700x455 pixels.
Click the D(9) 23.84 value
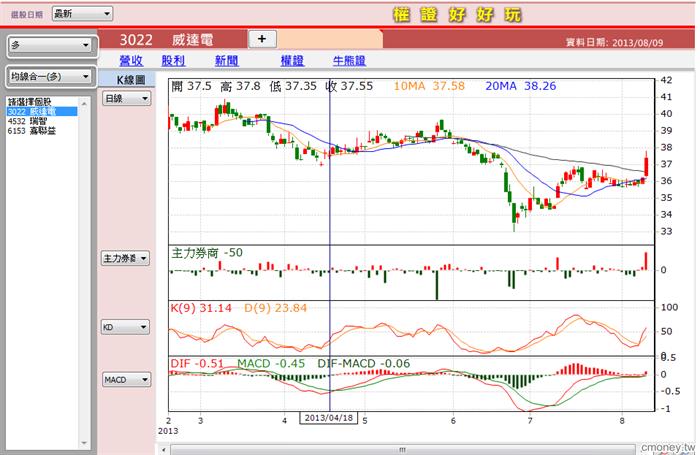tap(275, 308)
